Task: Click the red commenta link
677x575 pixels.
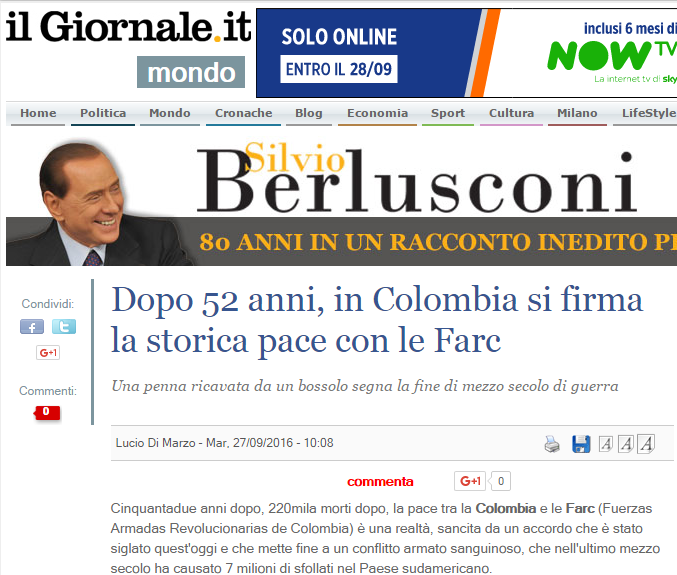Action: pyautogui.click(x=380, y=481)
